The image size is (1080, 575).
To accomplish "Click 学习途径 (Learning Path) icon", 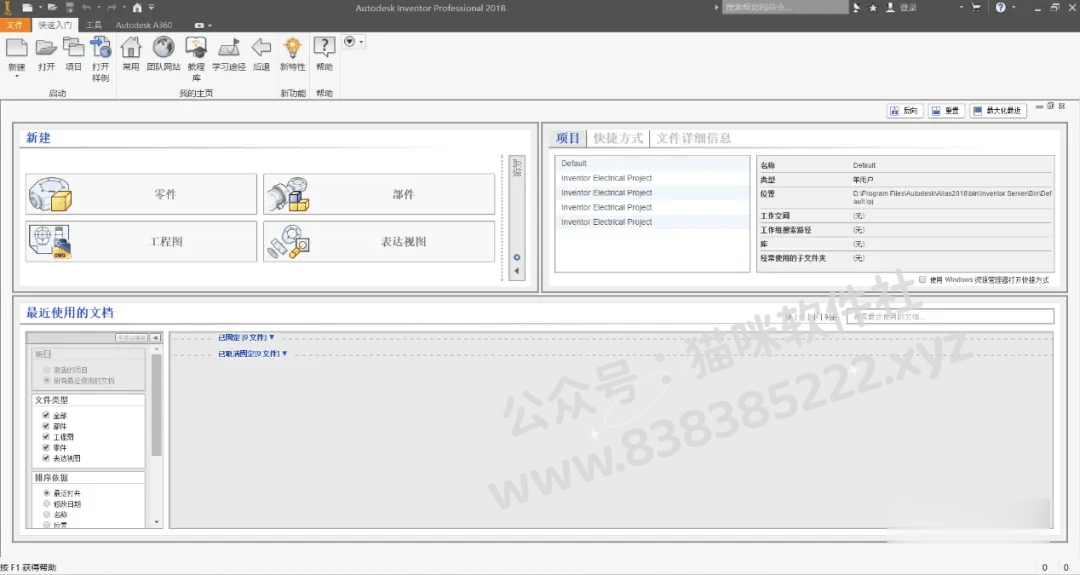I will pyautogui.click(x=229, y=48).
